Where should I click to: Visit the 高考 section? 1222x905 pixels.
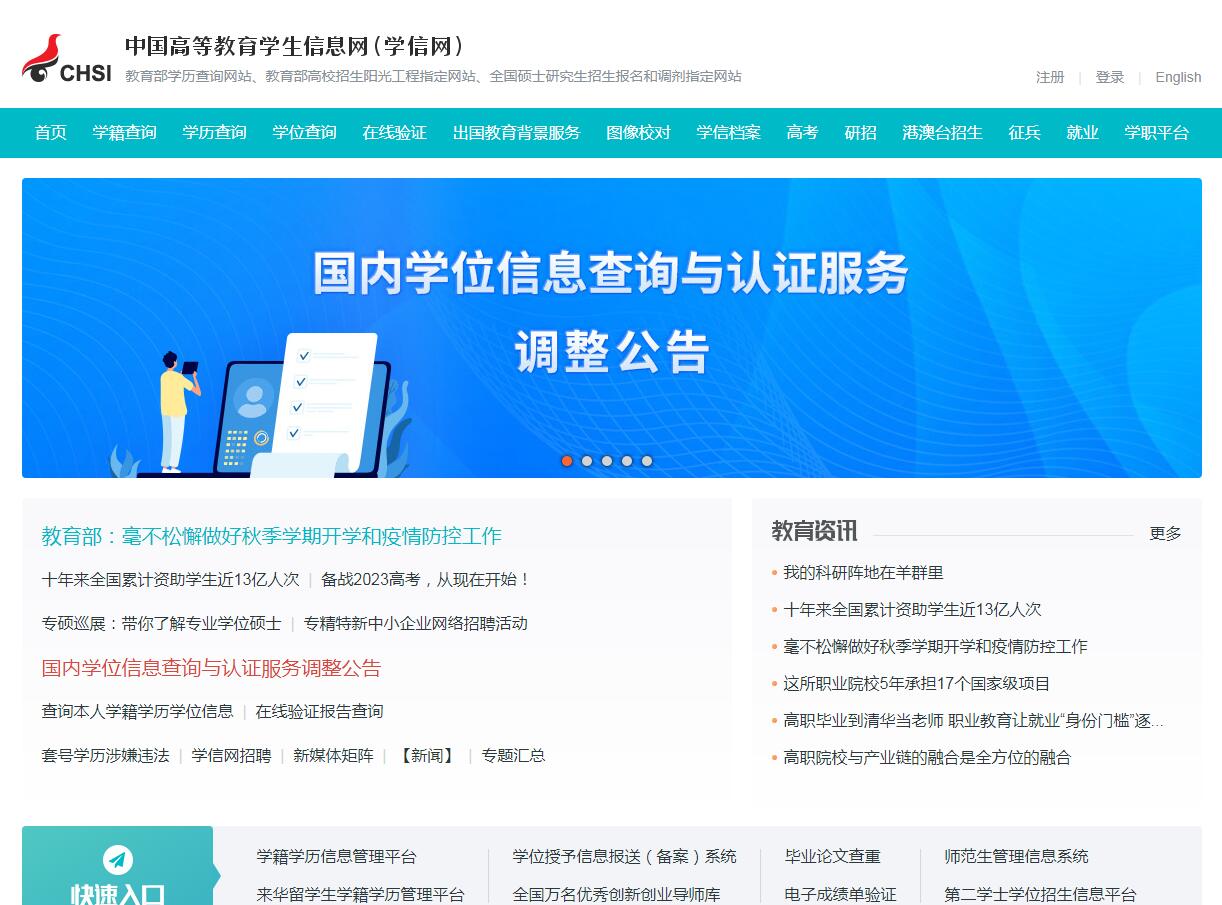(x=801, y=132)
